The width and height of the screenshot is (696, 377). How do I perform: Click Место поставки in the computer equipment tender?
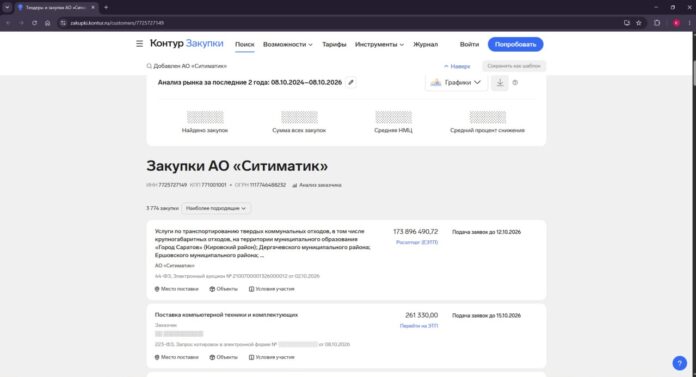(176, 357)
